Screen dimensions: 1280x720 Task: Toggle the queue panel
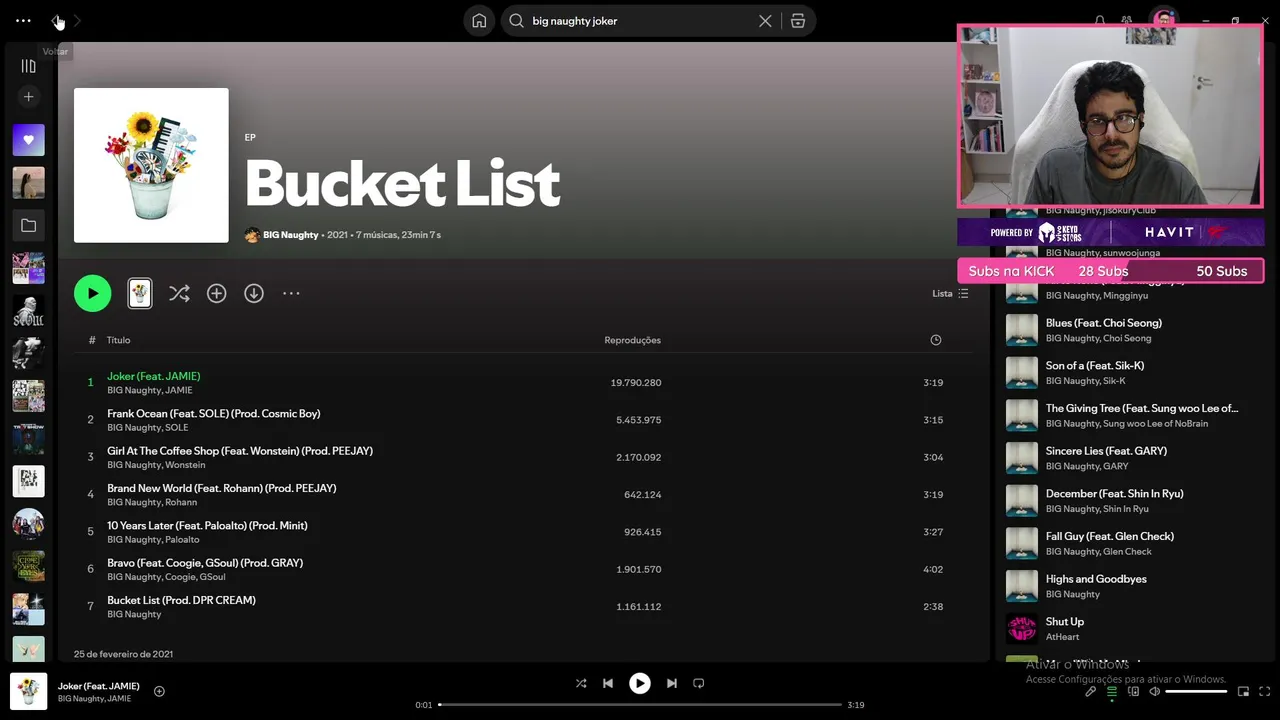coord(1112,691)
